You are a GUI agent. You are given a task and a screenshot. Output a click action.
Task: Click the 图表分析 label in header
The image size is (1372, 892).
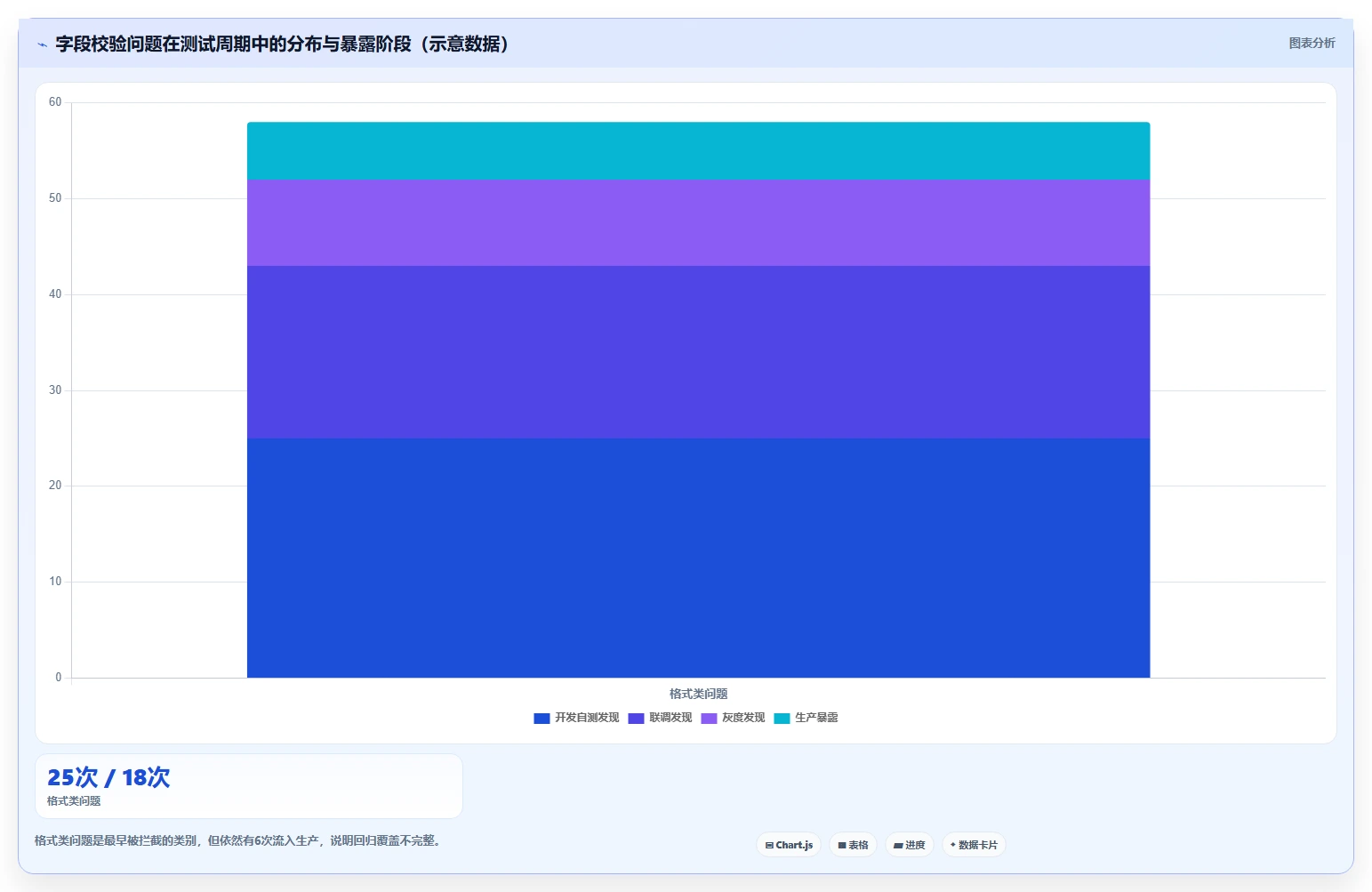1312,43
